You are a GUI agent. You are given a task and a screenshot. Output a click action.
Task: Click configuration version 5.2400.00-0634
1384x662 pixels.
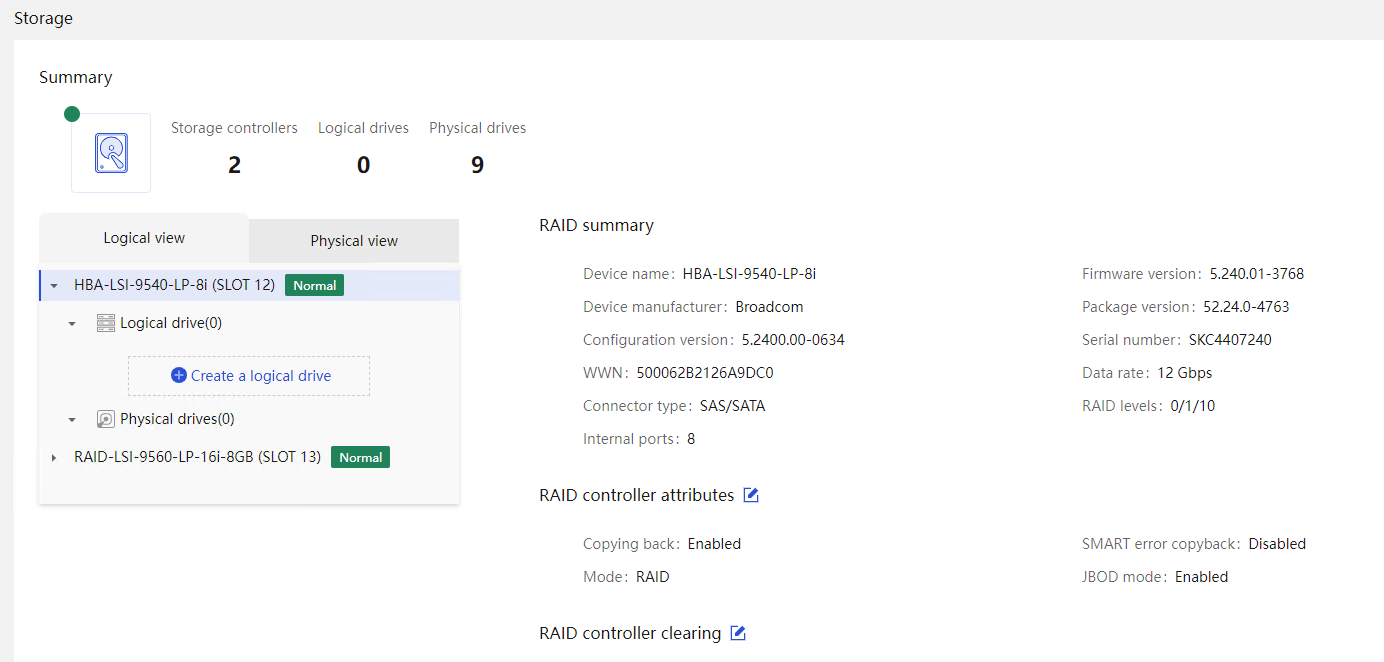(x=793, y=339)
